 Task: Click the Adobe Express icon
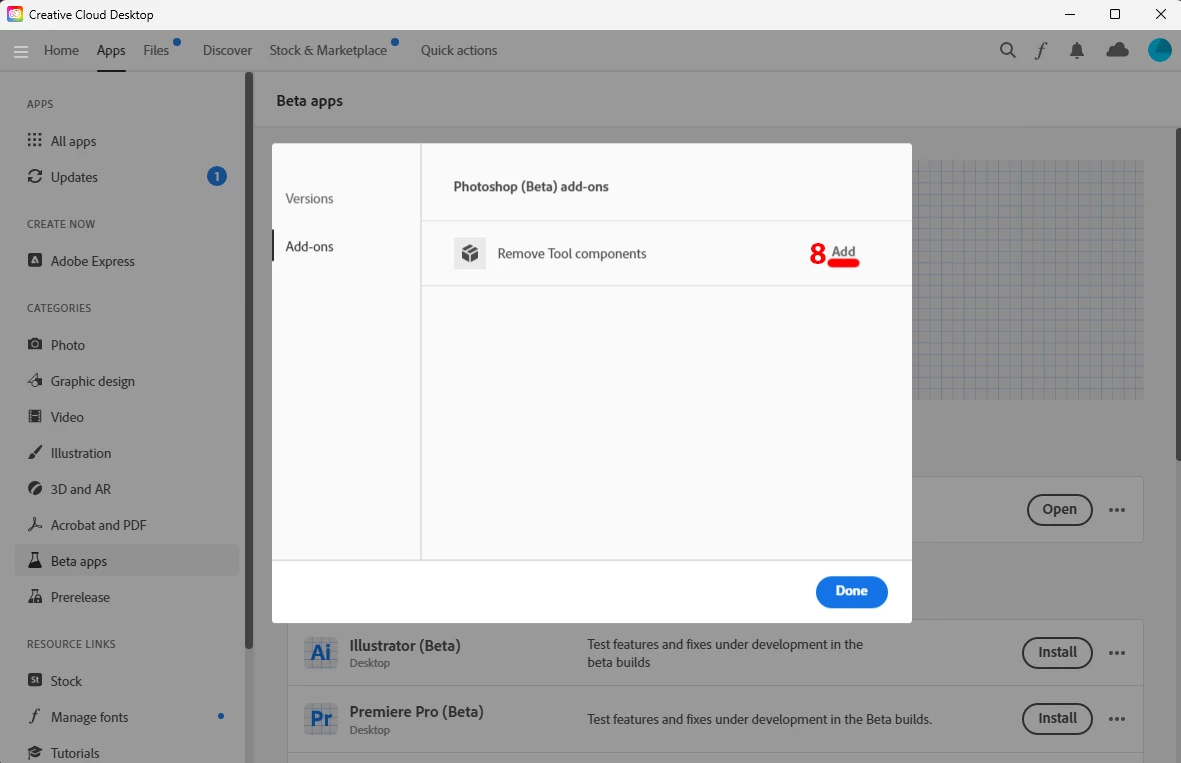coord(35,260)
